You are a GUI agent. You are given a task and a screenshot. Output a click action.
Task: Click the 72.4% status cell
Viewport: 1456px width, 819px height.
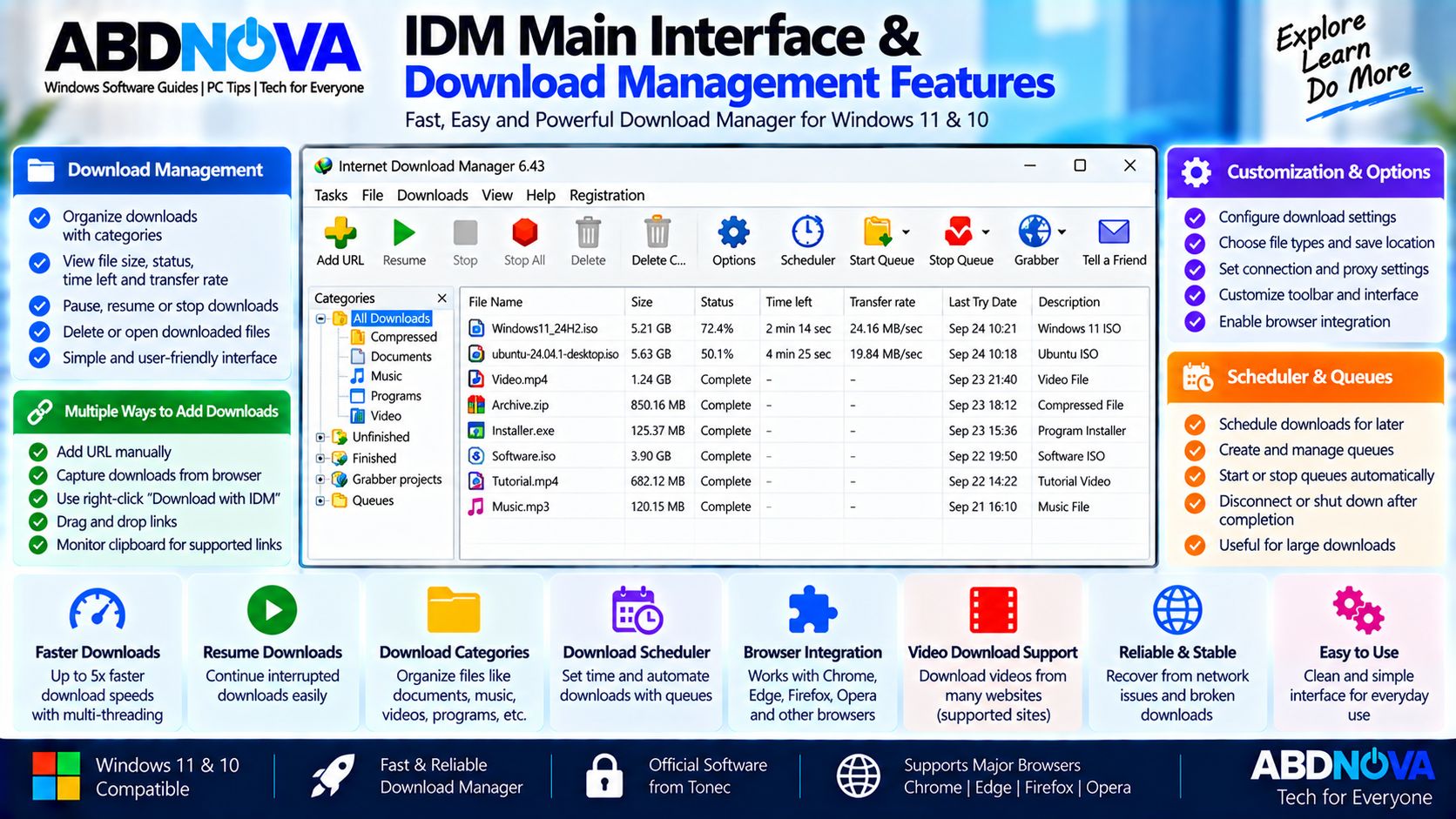717,328
